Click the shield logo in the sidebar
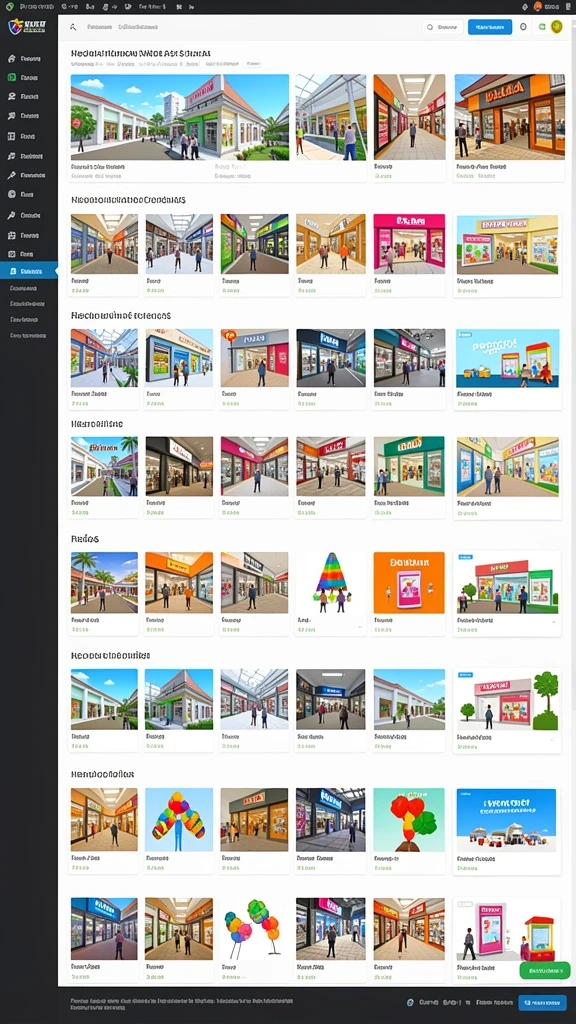The width and height of the screenshot is (576, 1024). [15, 27]
